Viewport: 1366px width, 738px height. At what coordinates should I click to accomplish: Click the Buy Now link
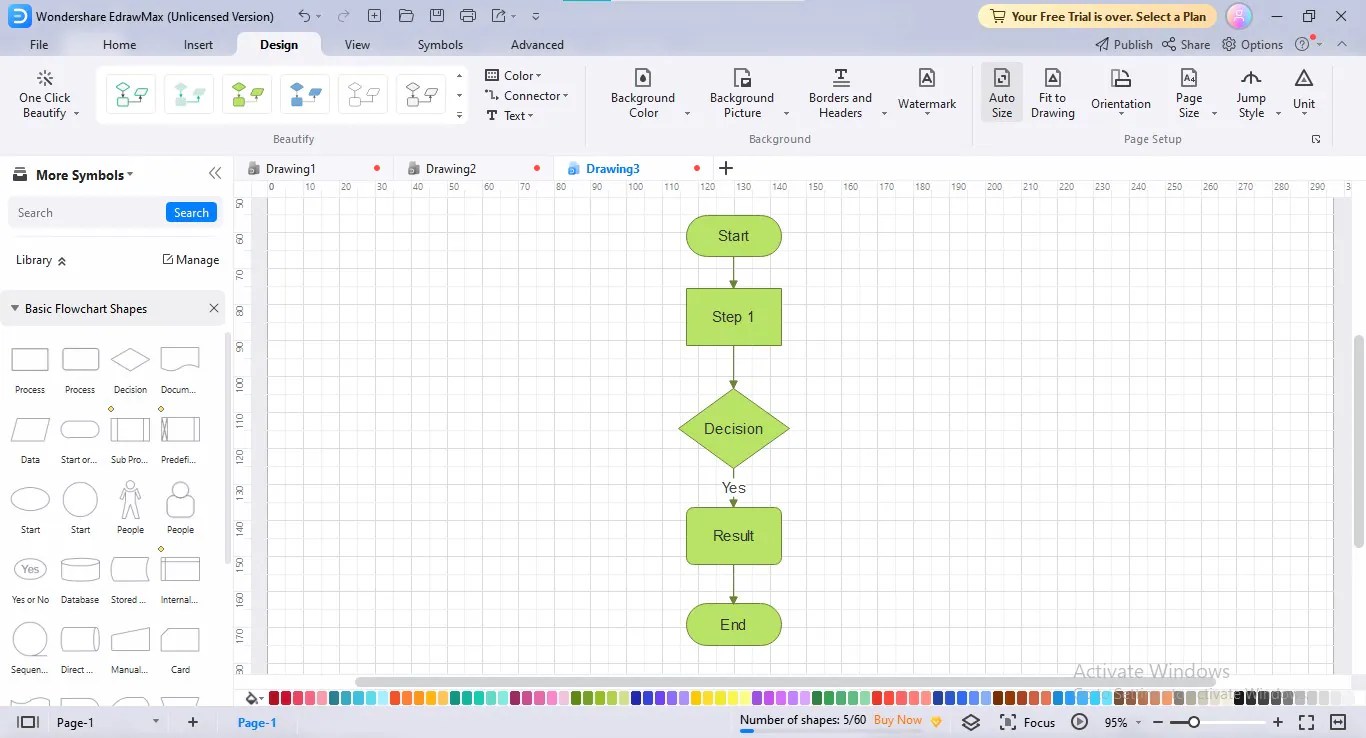point(897,720)
